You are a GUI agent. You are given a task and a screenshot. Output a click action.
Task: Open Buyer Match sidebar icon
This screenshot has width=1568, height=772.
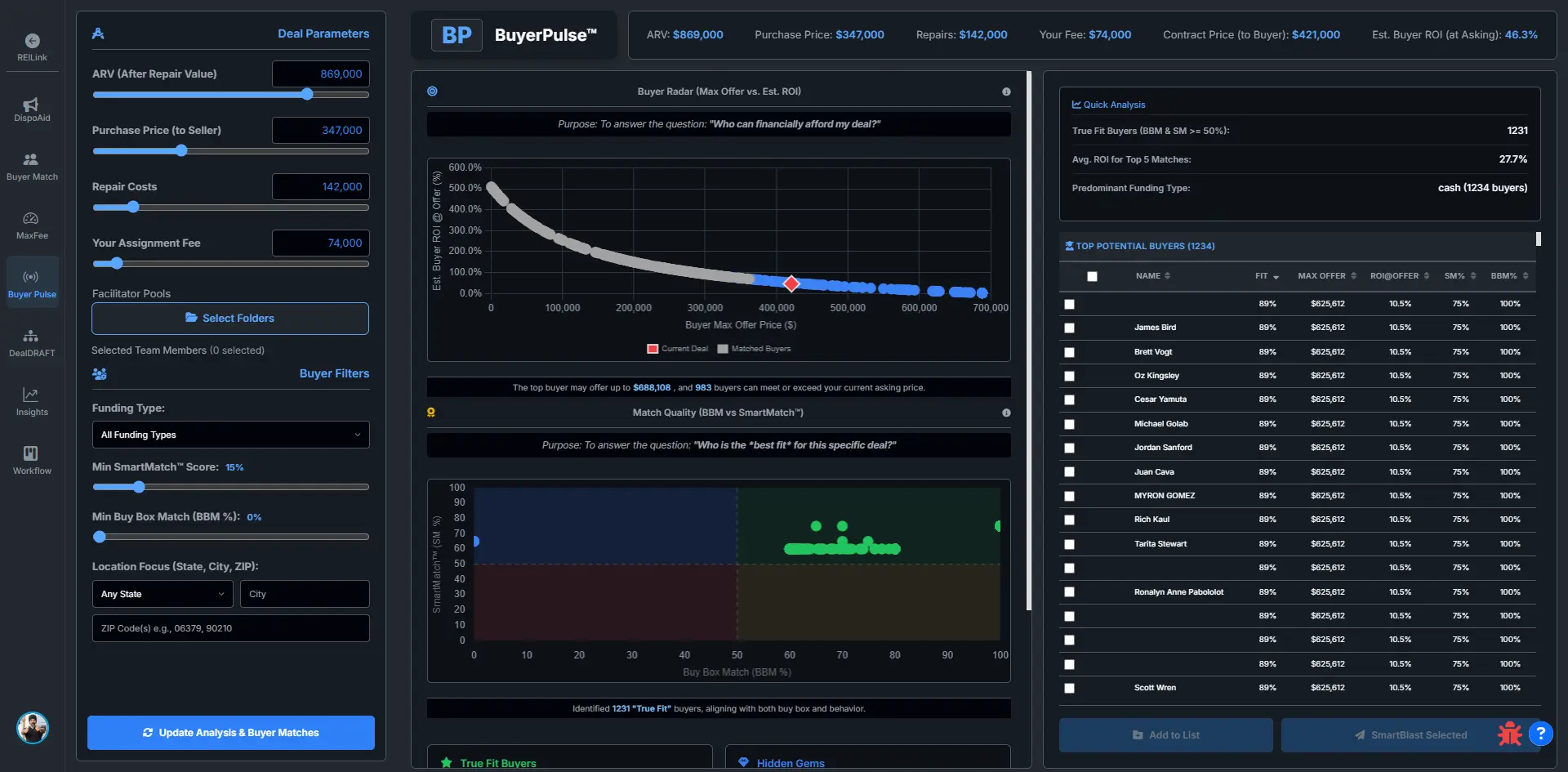click(x=31, y=159)
